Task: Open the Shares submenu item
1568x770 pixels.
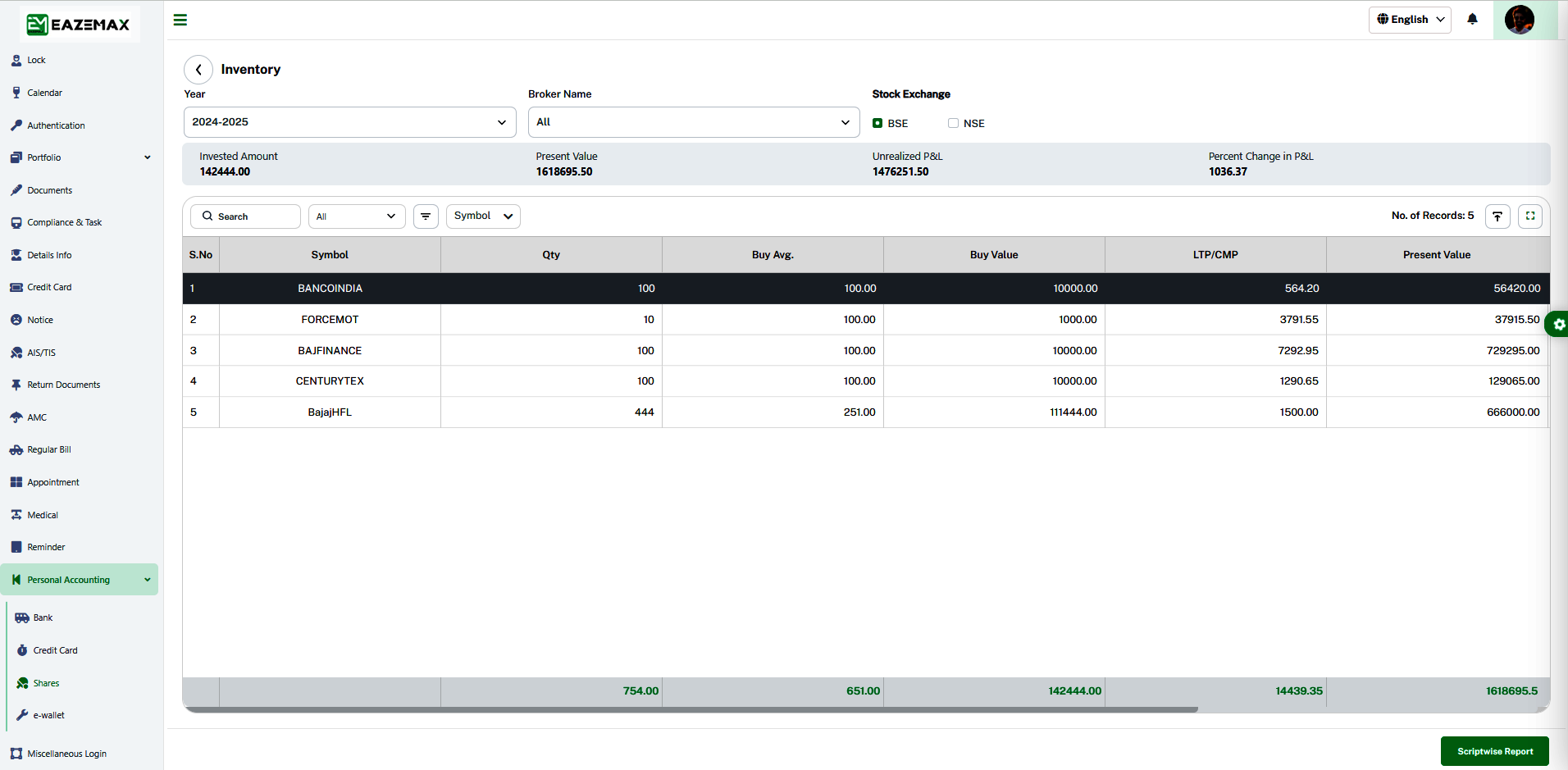Action: click(46, 683)
